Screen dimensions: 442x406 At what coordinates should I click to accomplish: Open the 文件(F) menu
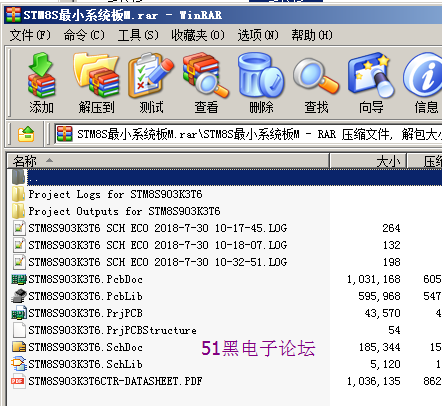(x=30, y=35)
